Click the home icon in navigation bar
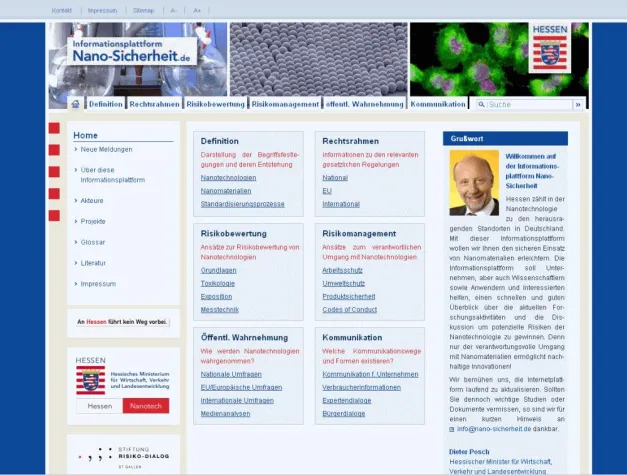Screen dimensions: 627x475 pos(75,104)
